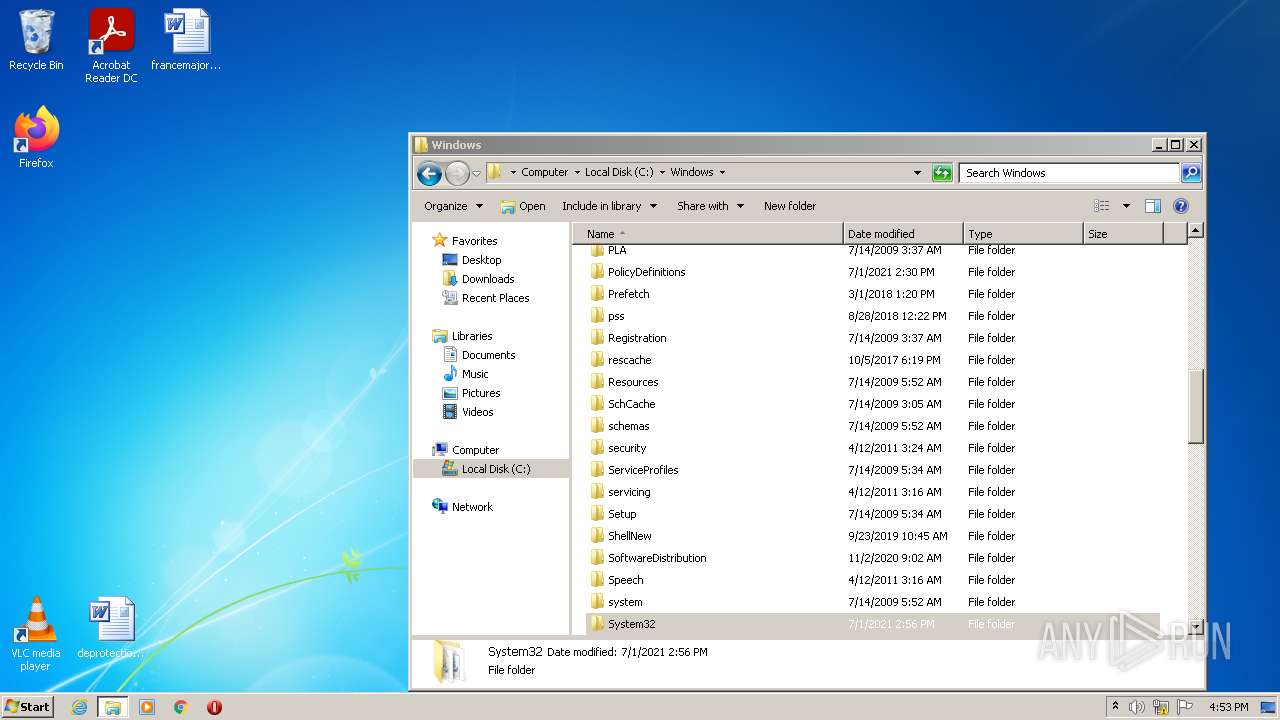The height and width of the screenshot is (720, 1280).
Task: Refresh the Windows folder view
Action: 942,173
